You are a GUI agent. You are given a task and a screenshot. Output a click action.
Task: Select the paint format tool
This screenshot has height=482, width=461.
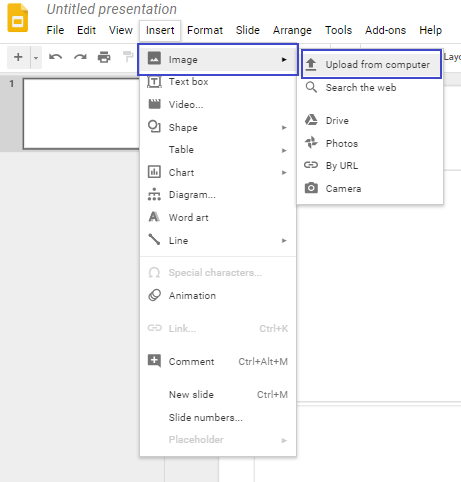tap(128, 57)
